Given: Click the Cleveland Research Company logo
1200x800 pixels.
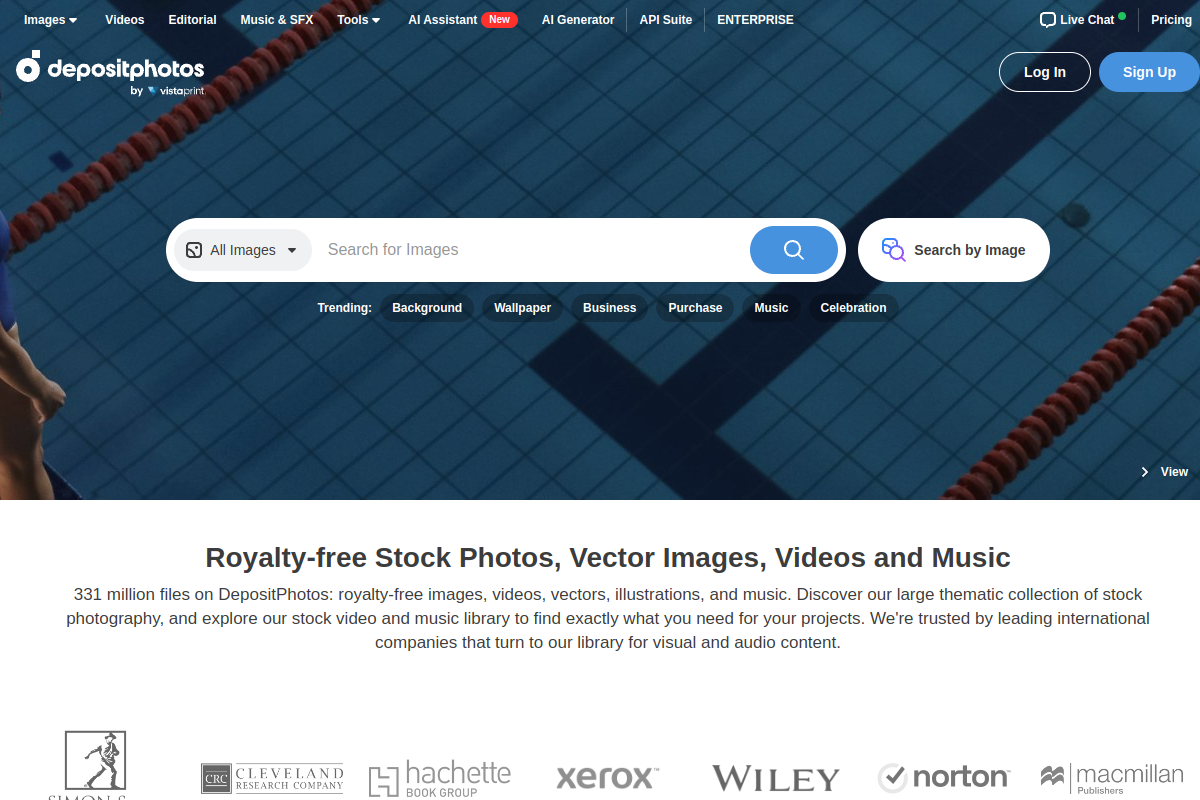Looking at the screenshot, I should tap(272, 778).
